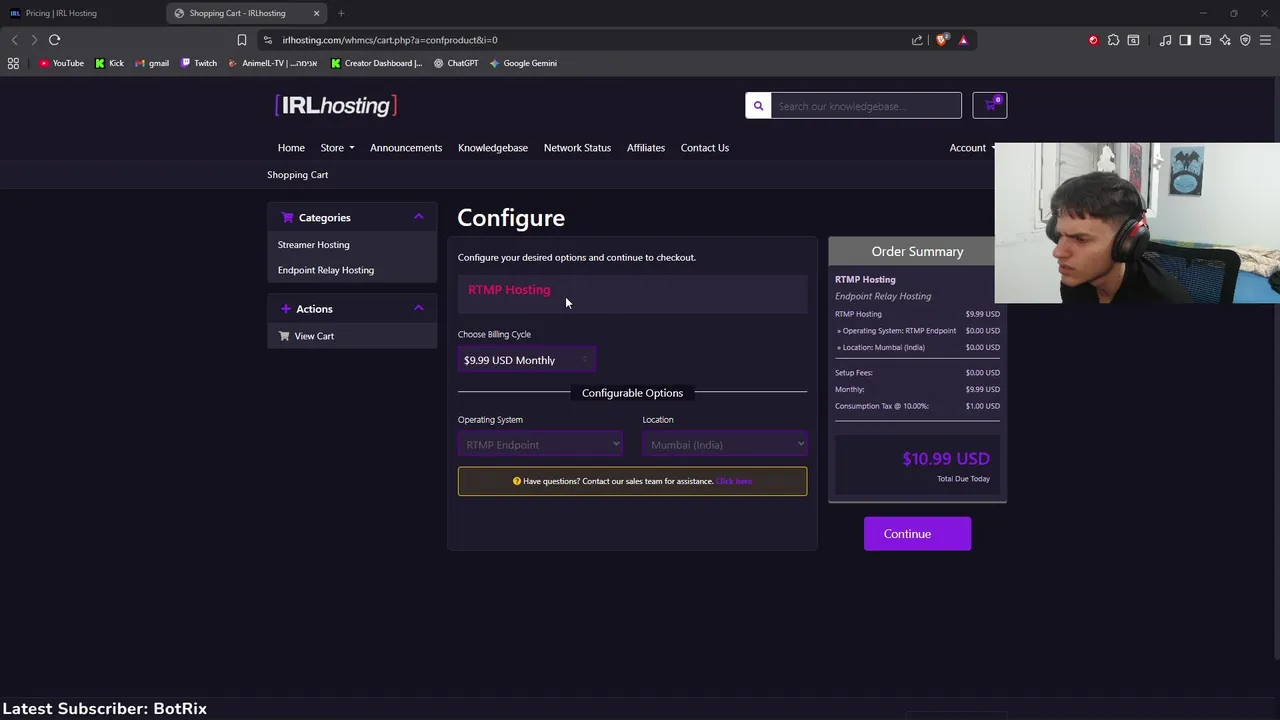Open the Brave Wallet icon

pyautogui.click(x=1205, y=40)
